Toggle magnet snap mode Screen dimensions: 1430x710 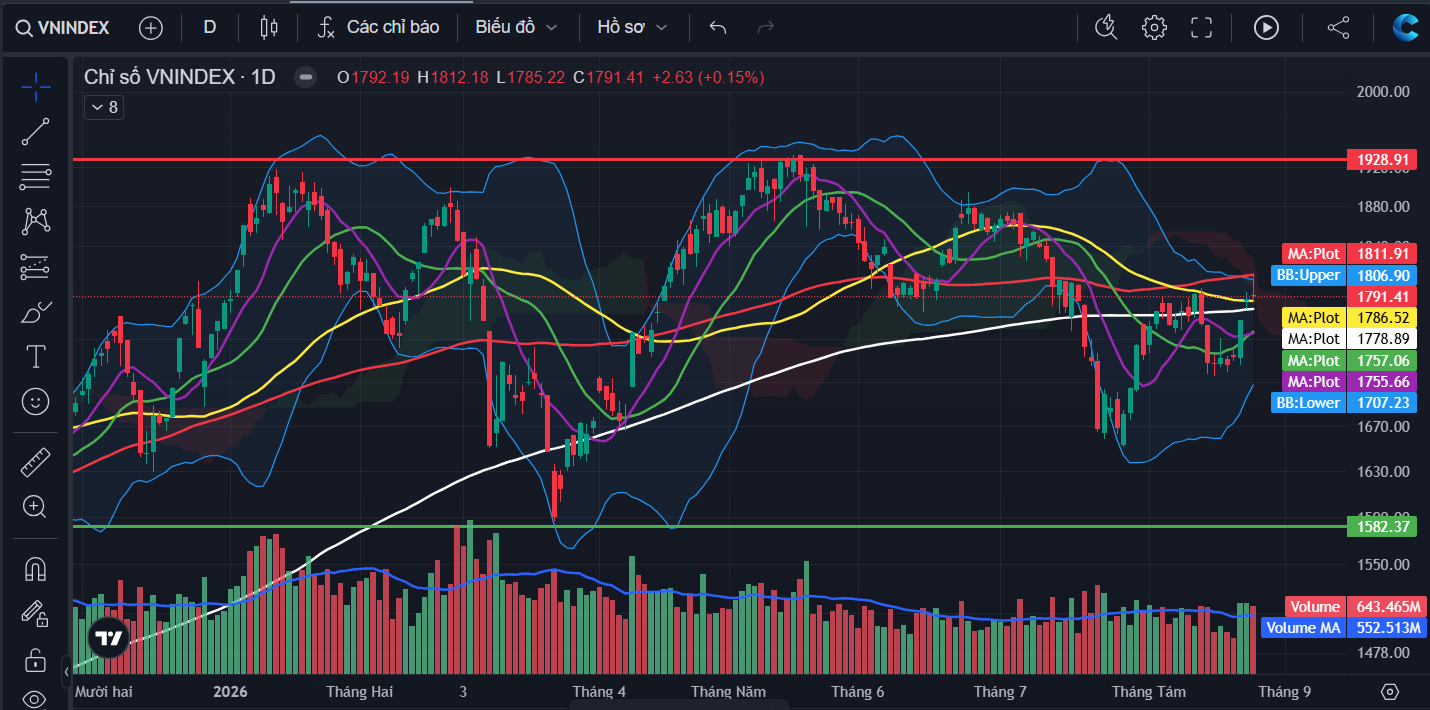pyautogui.click(x=36, y=568)
